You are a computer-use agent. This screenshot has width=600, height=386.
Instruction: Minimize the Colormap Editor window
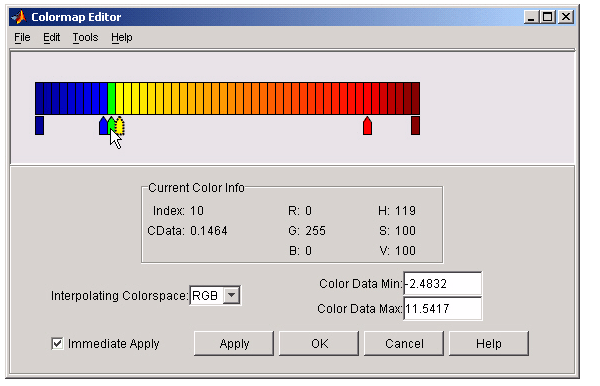point(531,17)
